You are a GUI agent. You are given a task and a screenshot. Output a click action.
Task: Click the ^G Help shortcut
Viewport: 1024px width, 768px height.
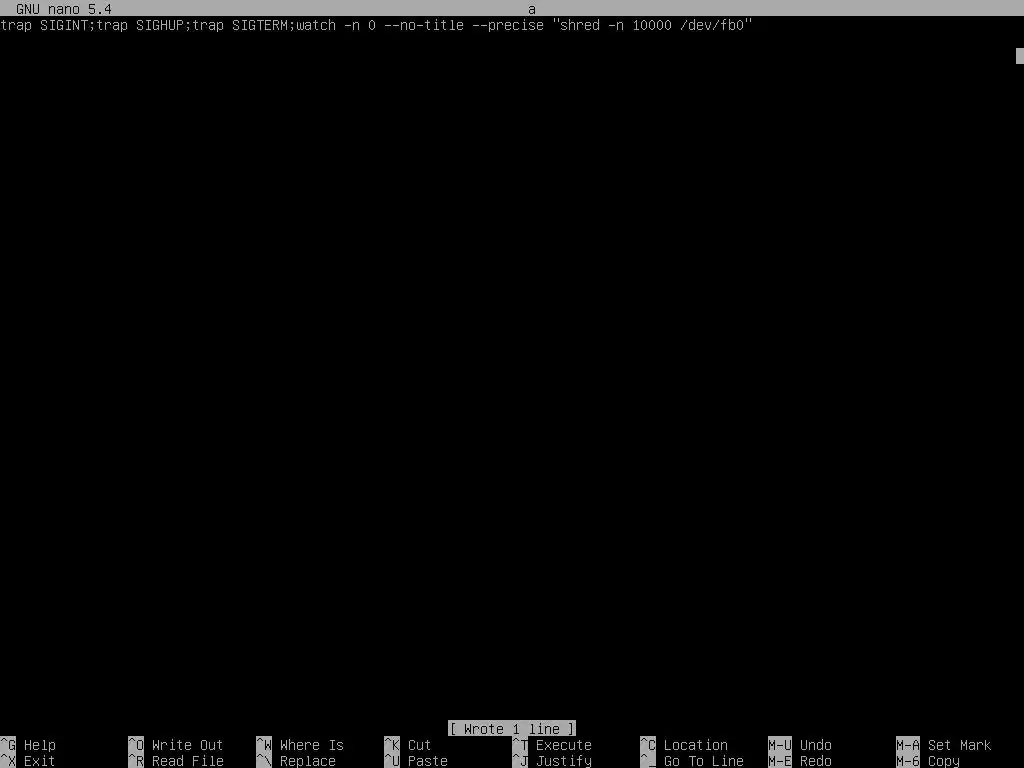point(28,744)
